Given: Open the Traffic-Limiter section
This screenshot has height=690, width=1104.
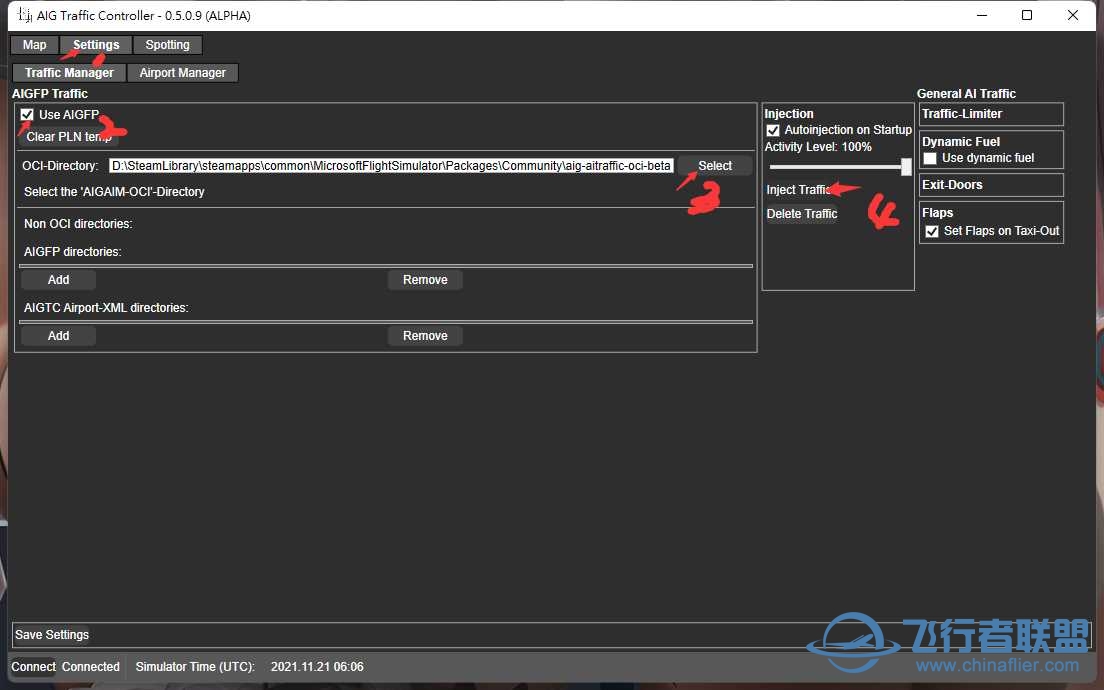Looking at the screenshot, I should (x=991, y=114).
